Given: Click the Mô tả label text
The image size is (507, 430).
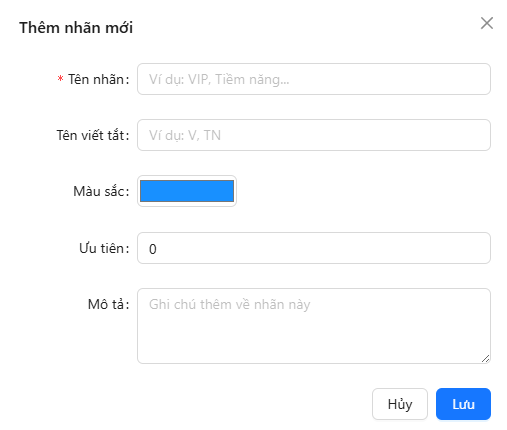Looking at the screenshot, I should [108, 304].
